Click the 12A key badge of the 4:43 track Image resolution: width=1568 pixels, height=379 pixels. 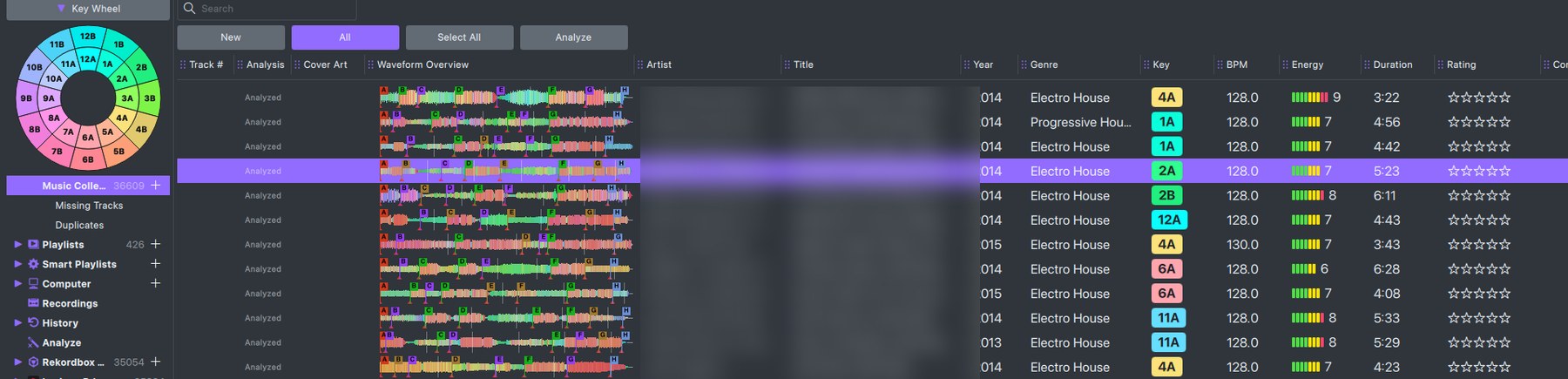point(1169,220)
